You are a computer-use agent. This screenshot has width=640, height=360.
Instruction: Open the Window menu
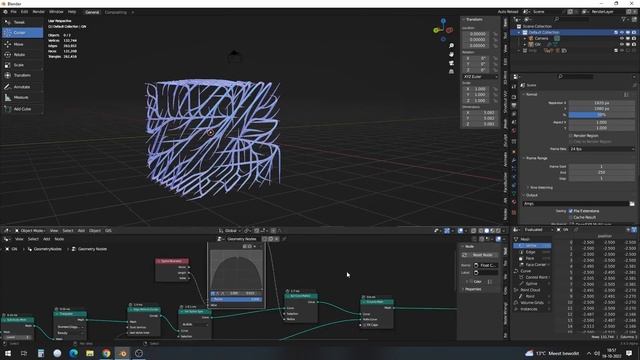click(x=56, y=12)
